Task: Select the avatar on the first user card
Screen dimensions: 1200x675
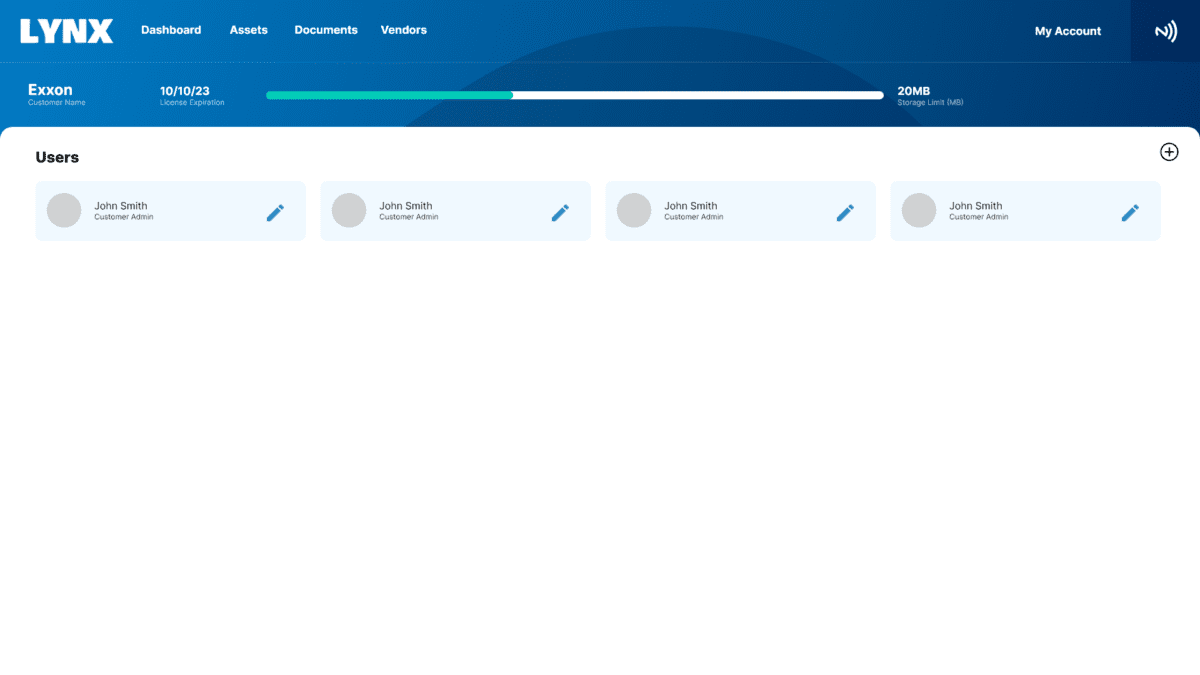Action: point(64,210)
